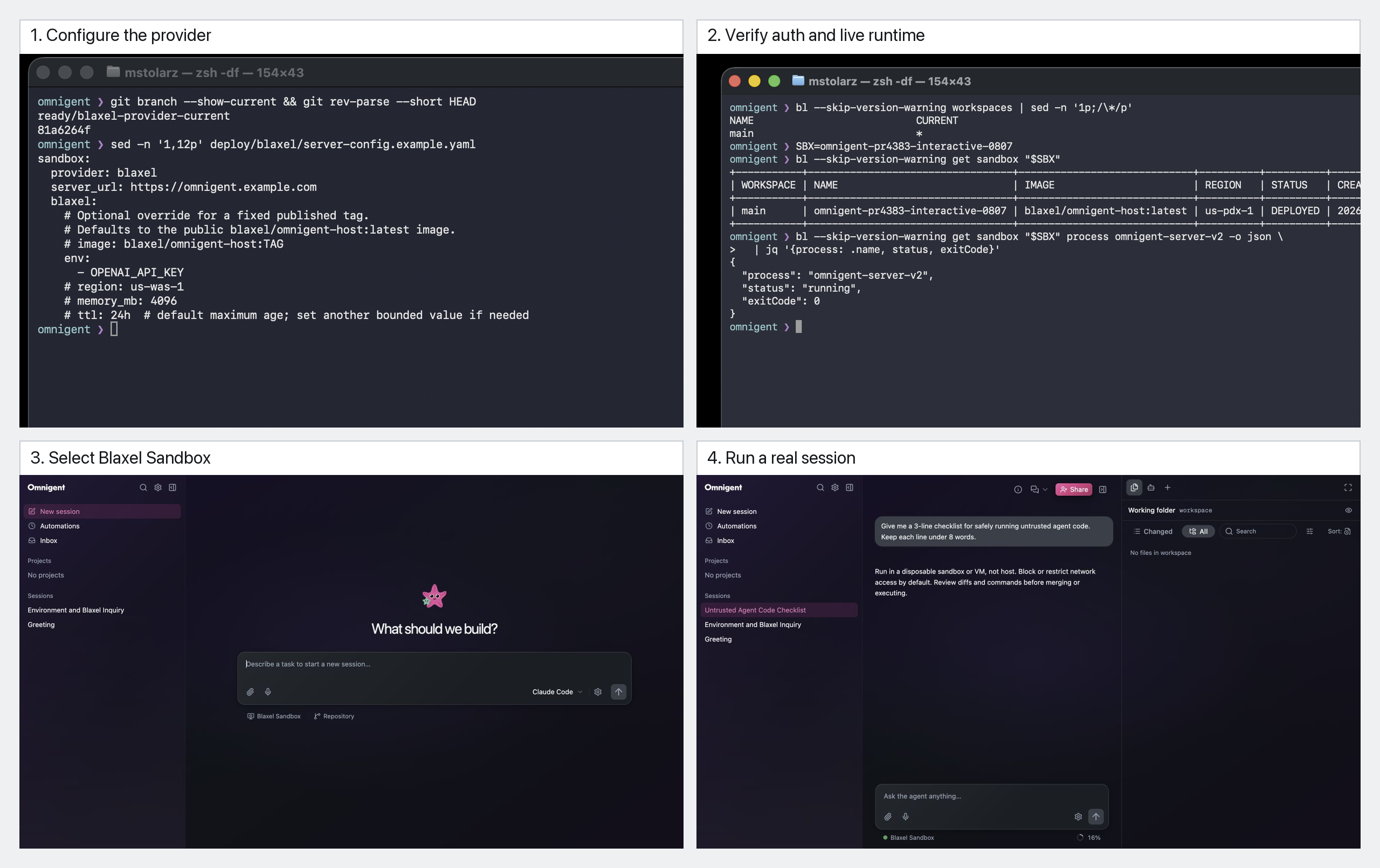Viewport: 1380px width, 868px height.
Task: Open the chat bubbles dropdown next to Share
Action: pos(1038,490)
